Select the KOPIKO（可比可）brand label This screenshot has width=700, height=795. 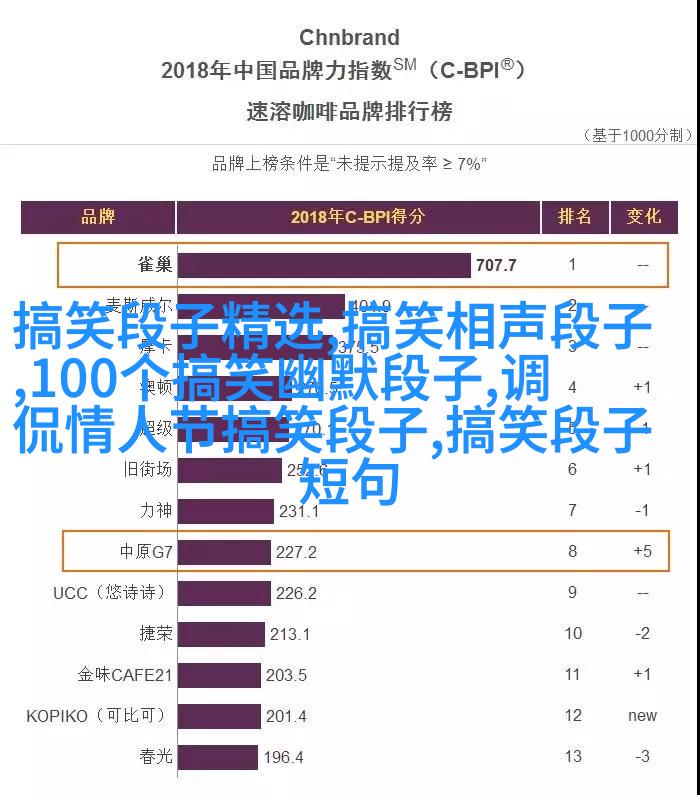click(x=99, y=716)
